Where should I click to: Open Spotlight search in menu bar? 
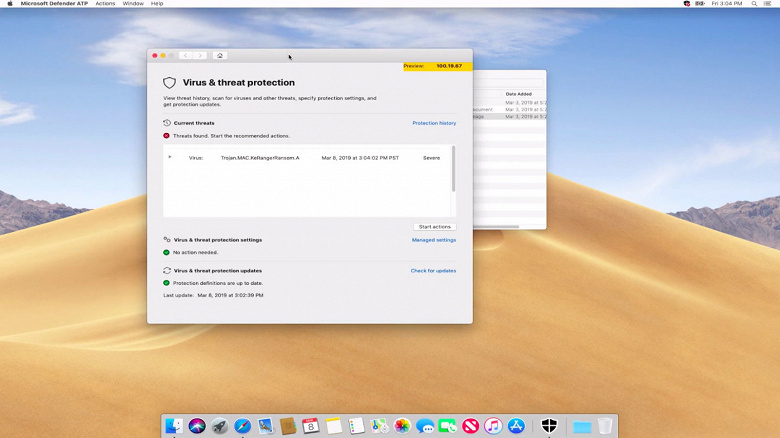coord(754,3)
